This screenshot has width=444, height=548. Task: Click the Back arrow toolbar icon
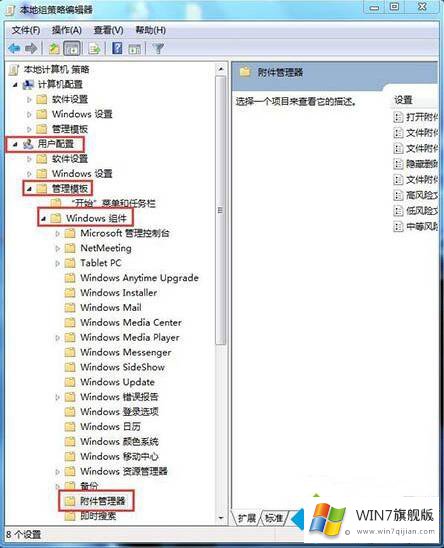(x=14, y=48)
